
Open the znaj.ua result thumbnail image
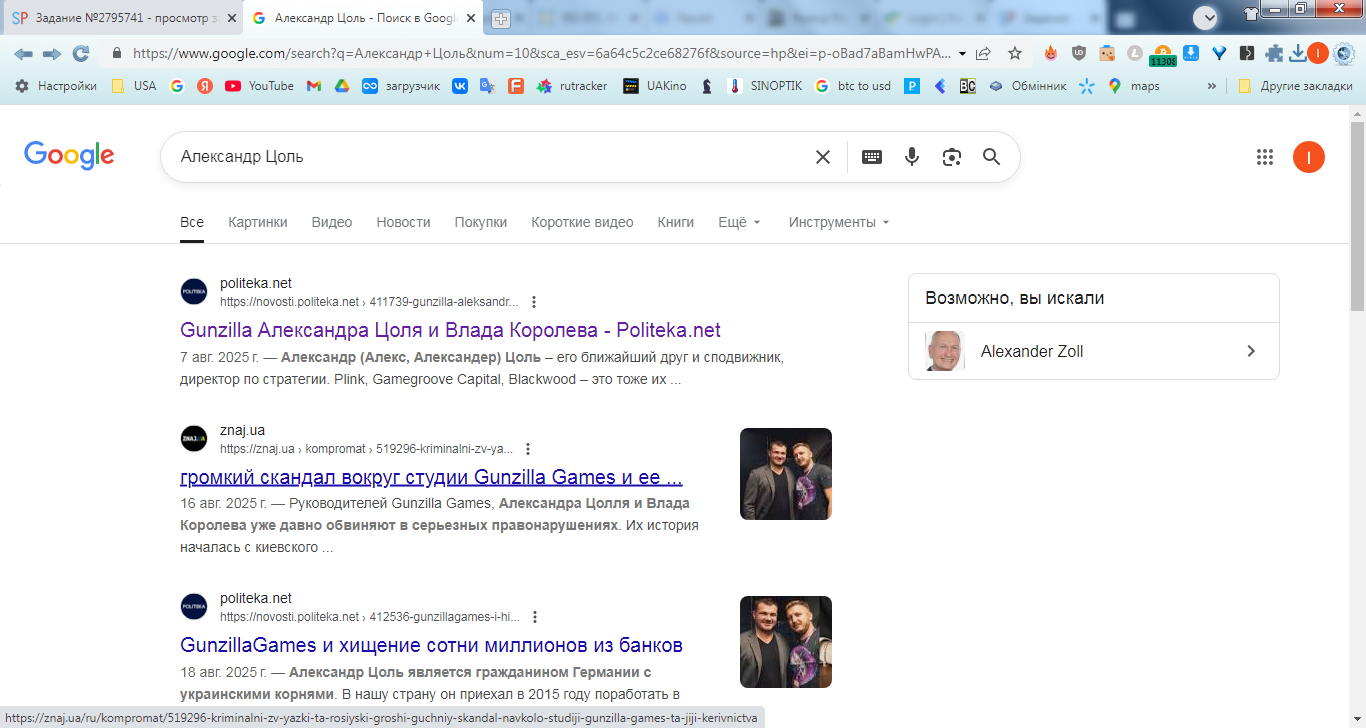(786, 474)
